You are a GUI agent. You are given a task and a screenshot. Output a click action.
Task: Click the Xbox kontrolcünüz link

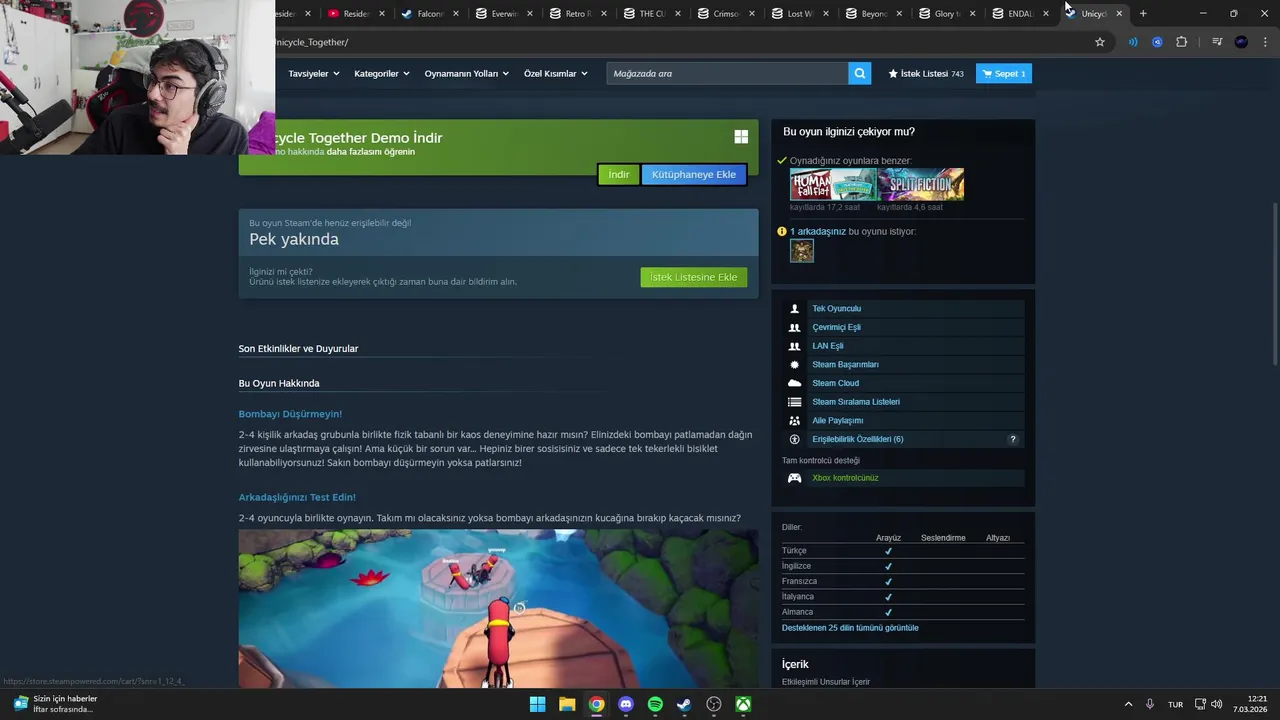pyautogui.click(x=845, y=478)
